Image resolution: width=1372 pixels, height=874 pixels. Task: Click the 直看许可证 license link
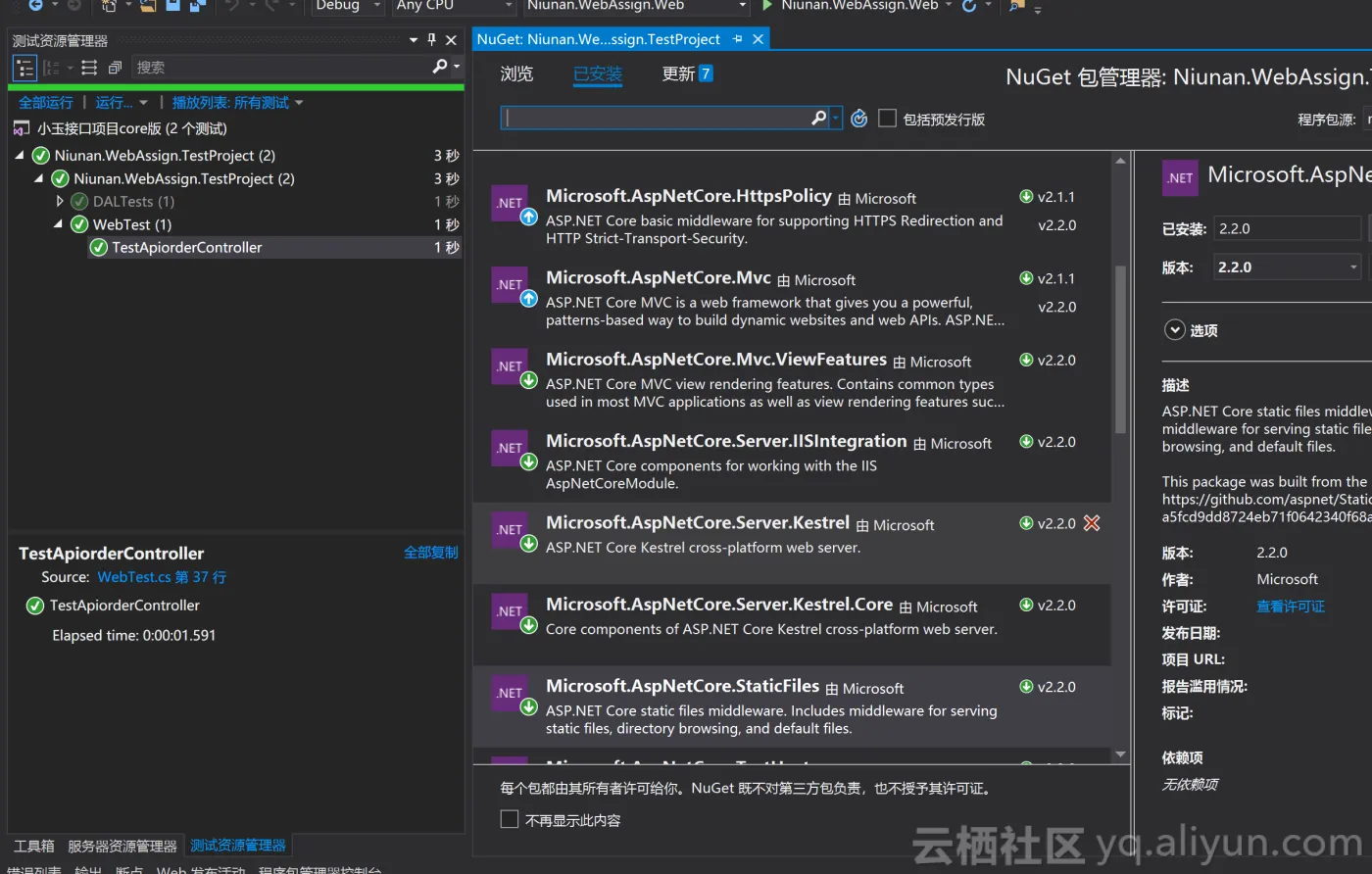tap(1290, 606)
